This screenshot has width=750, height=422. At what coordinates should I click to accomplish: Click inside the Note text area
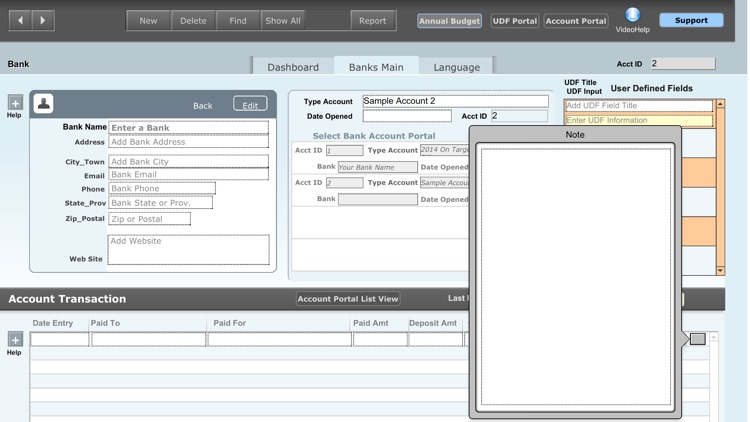[575, 277]
